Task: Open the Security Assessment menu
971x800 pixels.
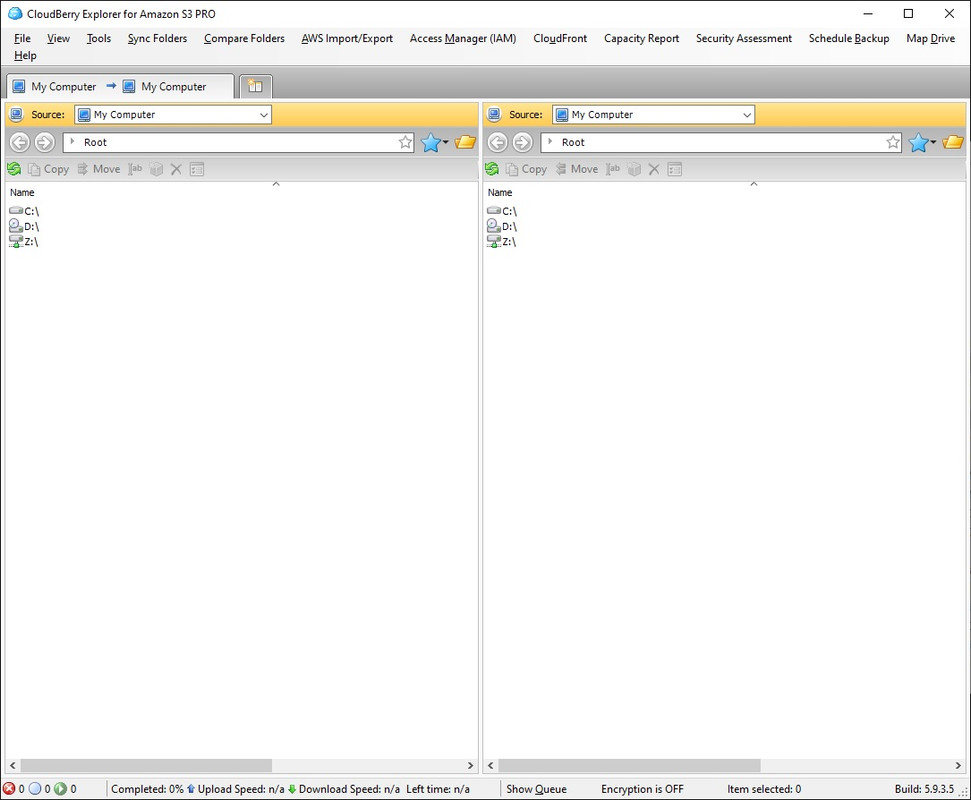Action: click(744, 38)
